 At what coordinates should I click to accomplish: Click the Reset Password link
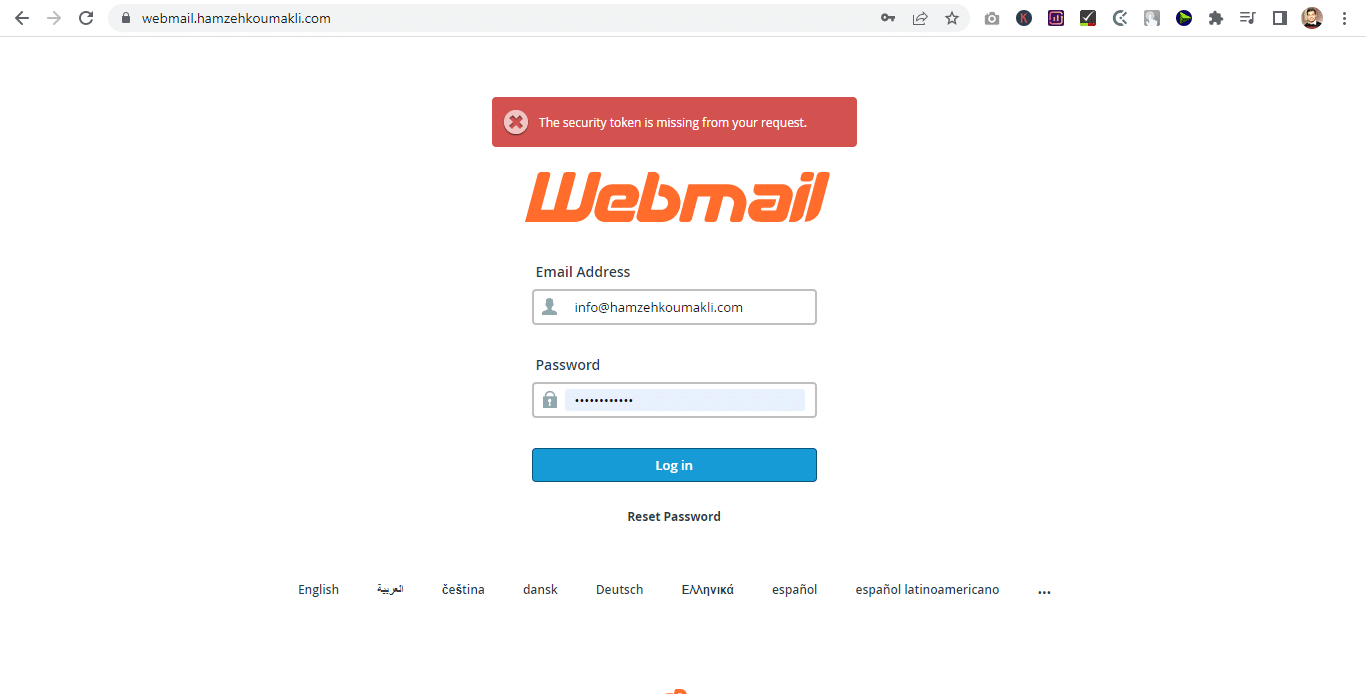pos(674,517)
